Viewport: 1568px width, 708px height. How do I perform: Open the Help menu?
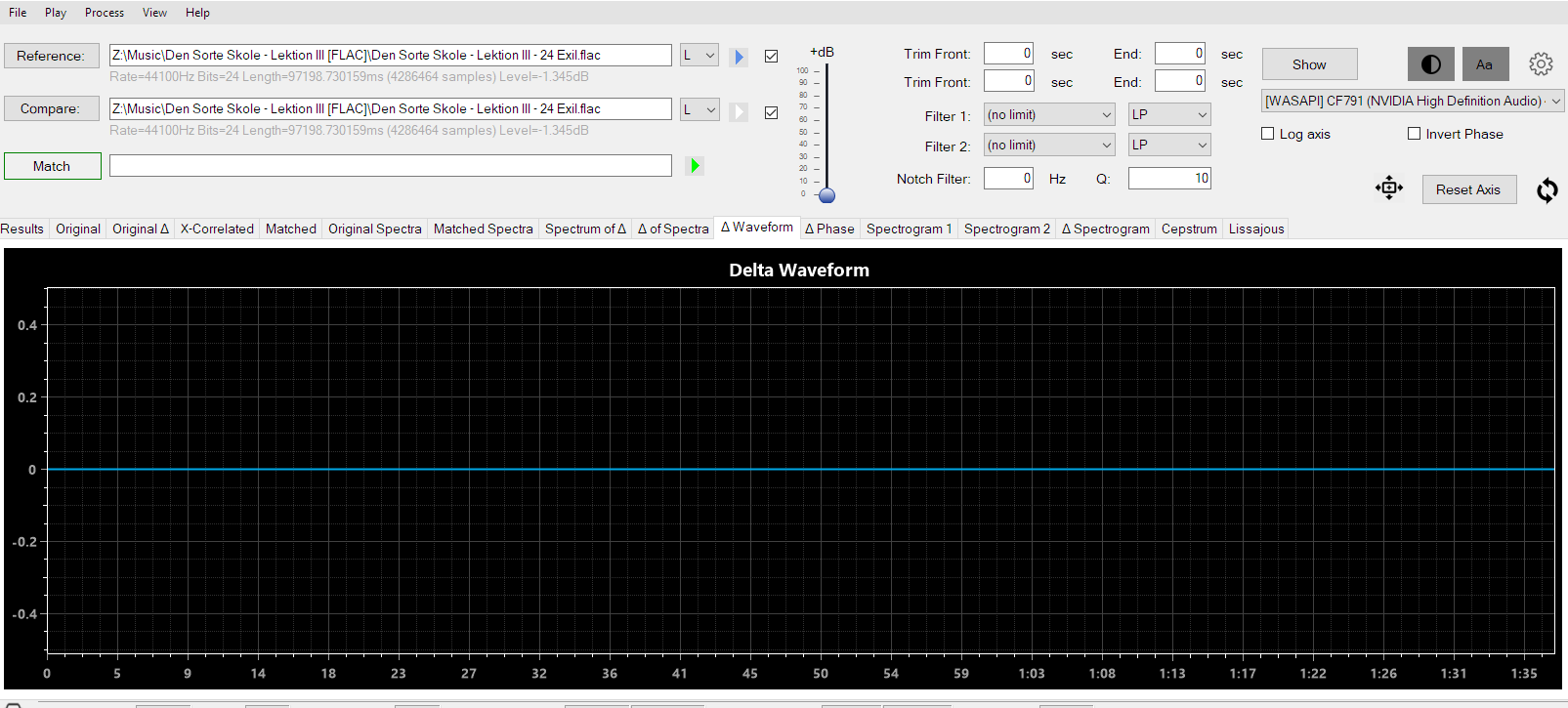197,13
